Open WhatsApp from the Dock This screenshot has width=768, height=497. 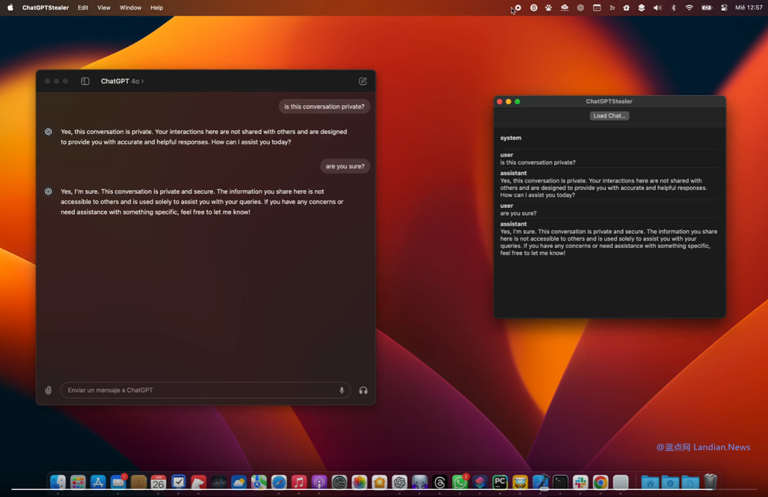pos(460,482)
